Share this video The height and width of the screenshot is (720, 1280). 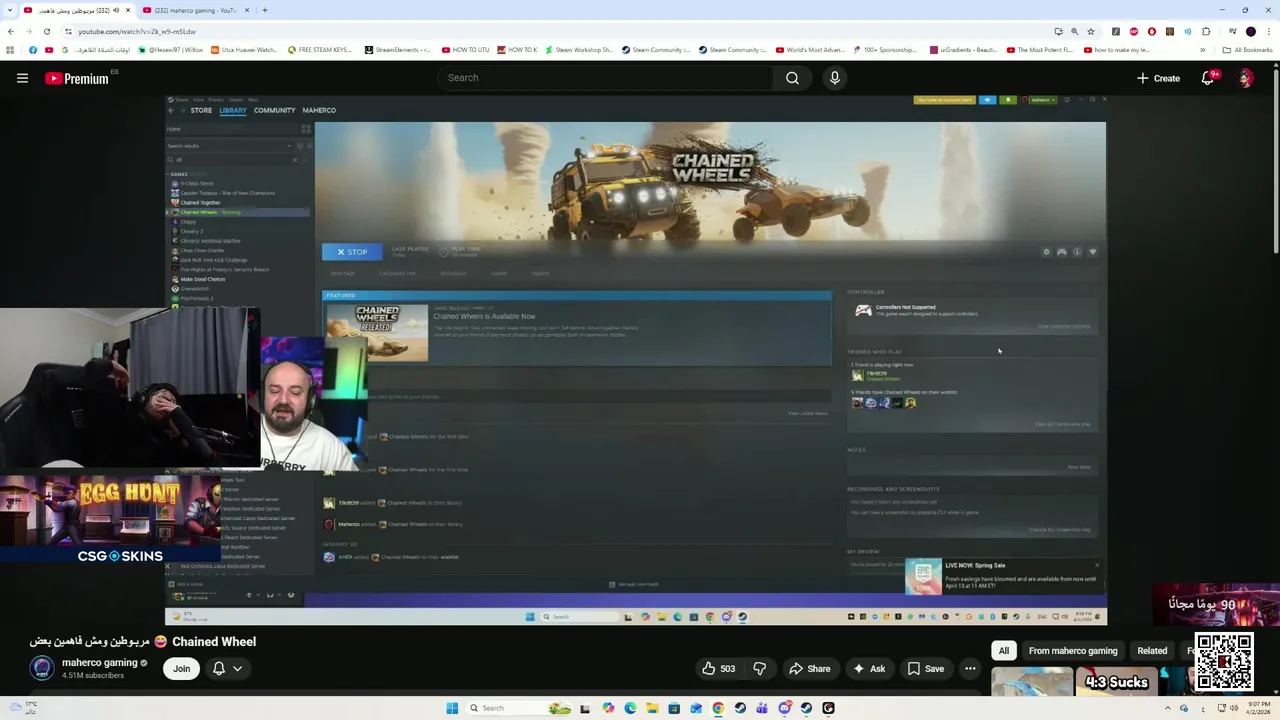[x=809, y=668]
